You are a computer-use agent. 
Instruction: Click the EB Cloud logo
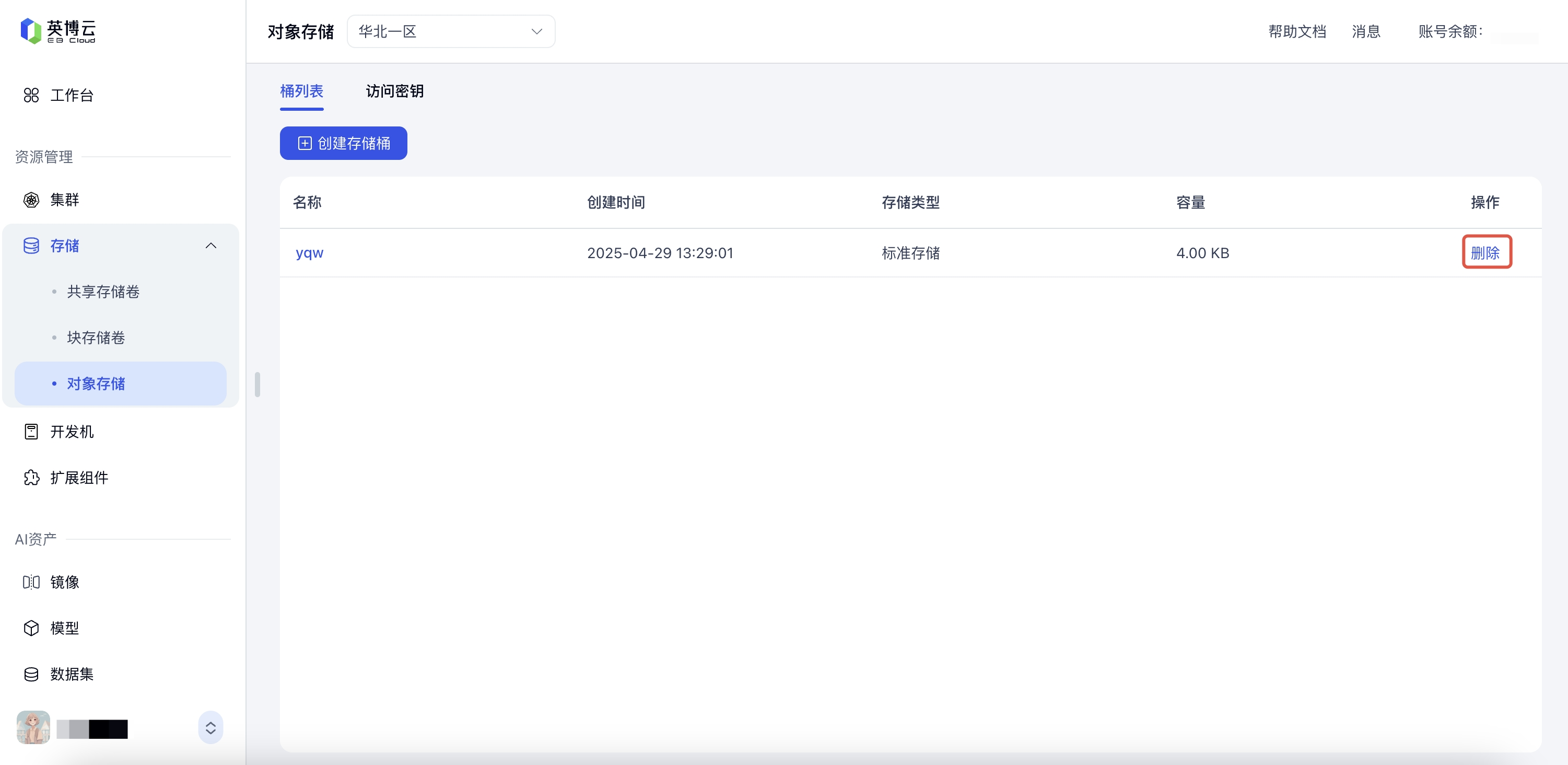tap(58, 31)
